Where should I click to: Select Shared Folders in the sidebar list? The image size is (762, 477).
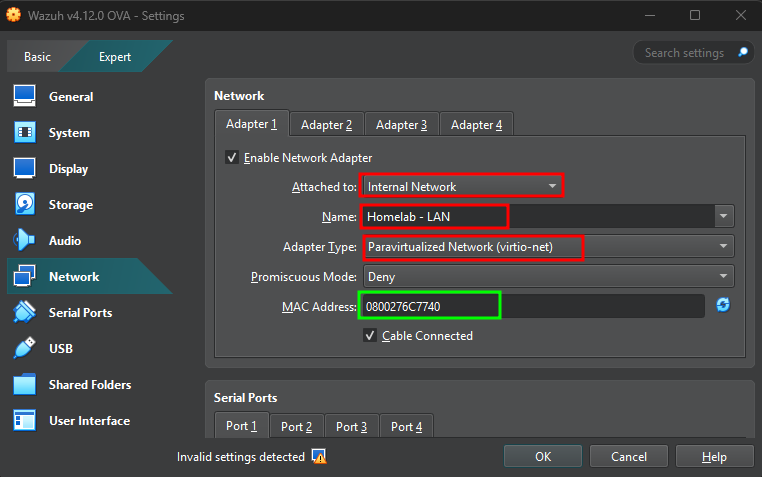[x=90, y=384]
